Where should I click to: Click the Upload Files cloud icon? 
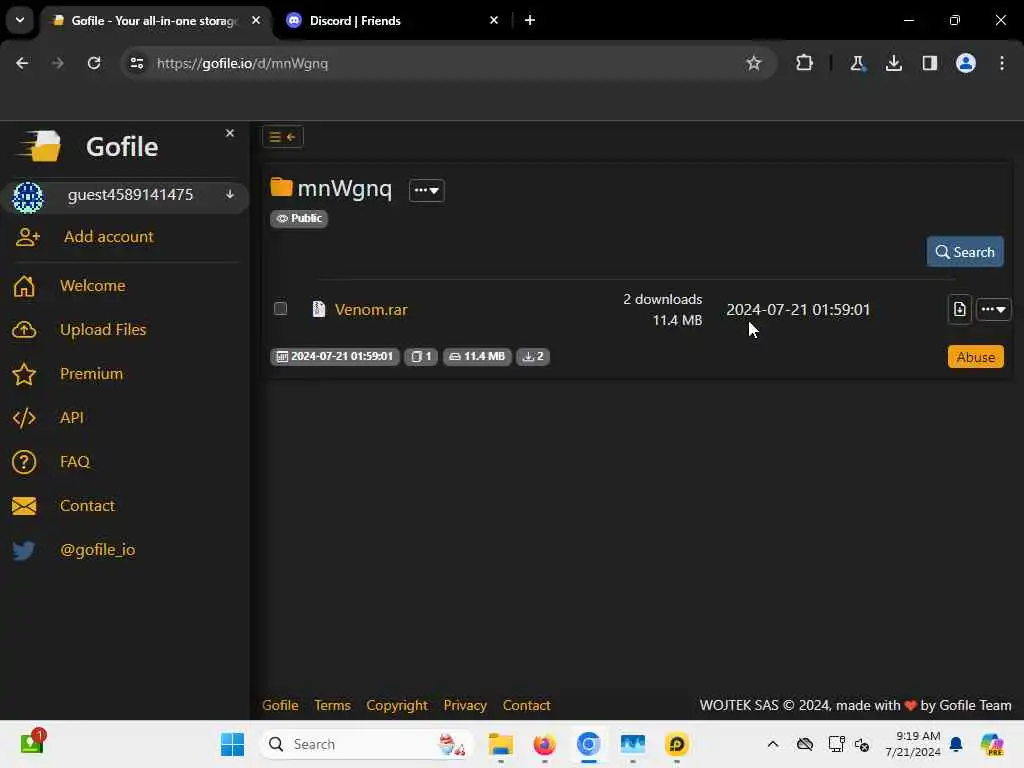click(24, 330)
